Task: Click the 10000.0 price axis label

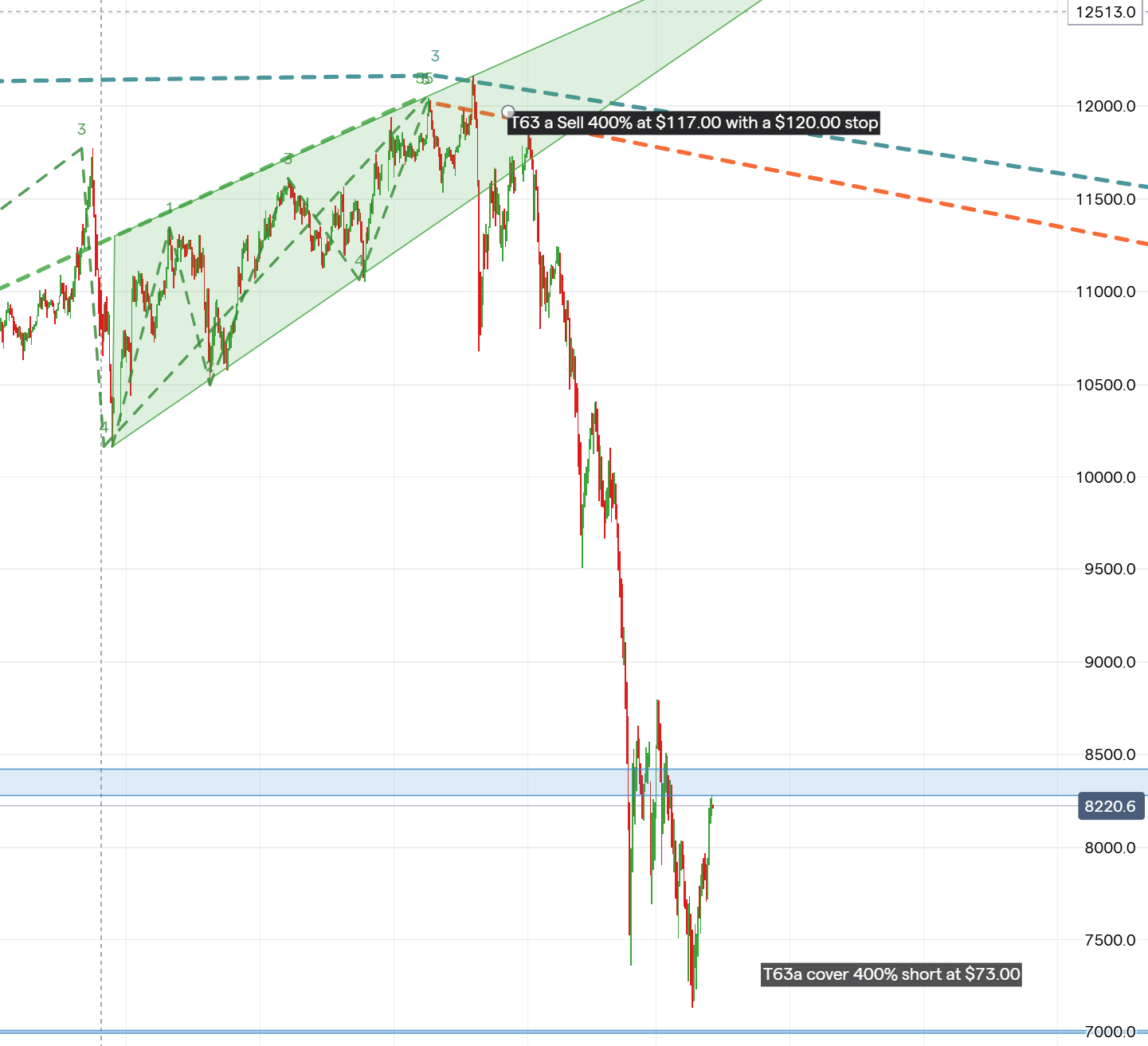Action: point(1105,477)
